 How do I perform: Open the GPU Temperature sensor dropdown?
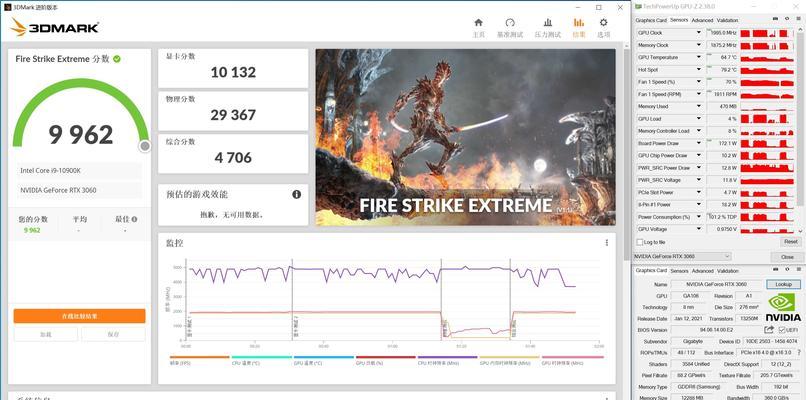pyautogui.click(x=699, y=57)
